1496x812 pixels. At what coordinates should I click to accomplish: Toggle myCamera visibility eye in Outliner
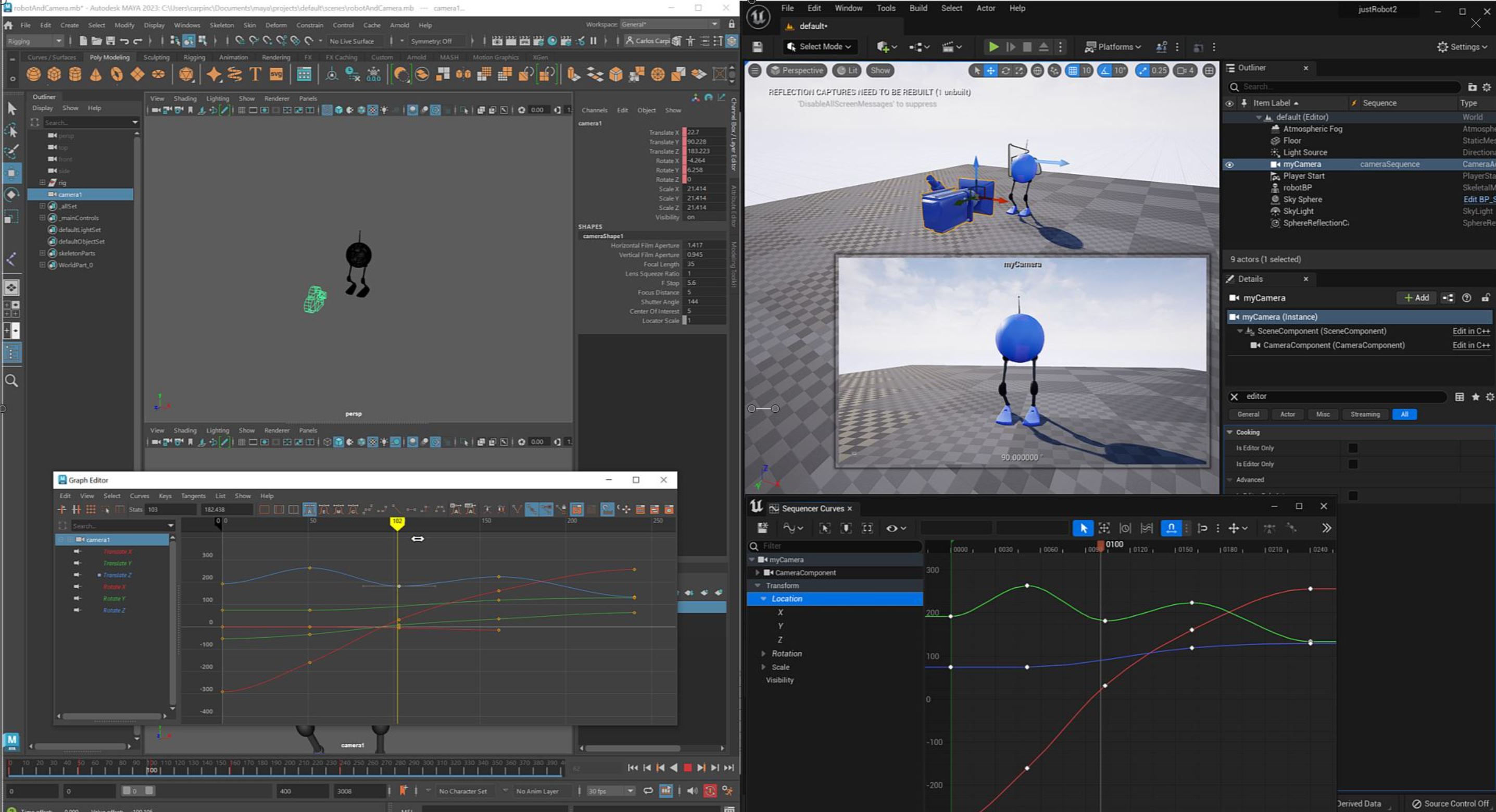tap(1229, 164)
